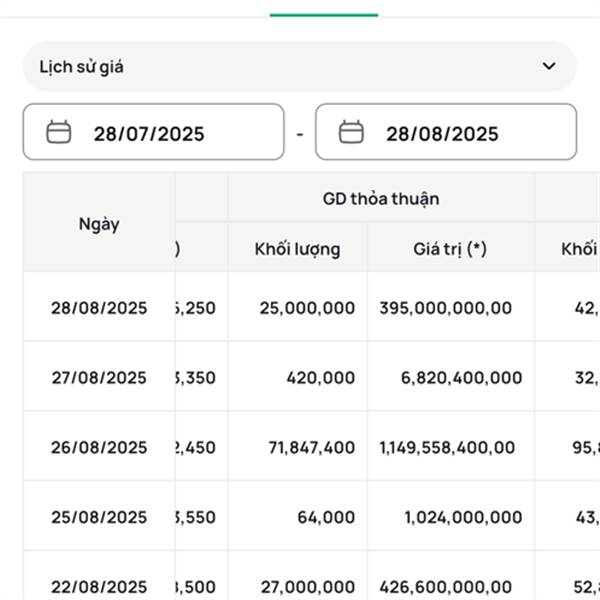Select the 27/08/2025 row date
600x600 pixels.
[x=99, y=378]
